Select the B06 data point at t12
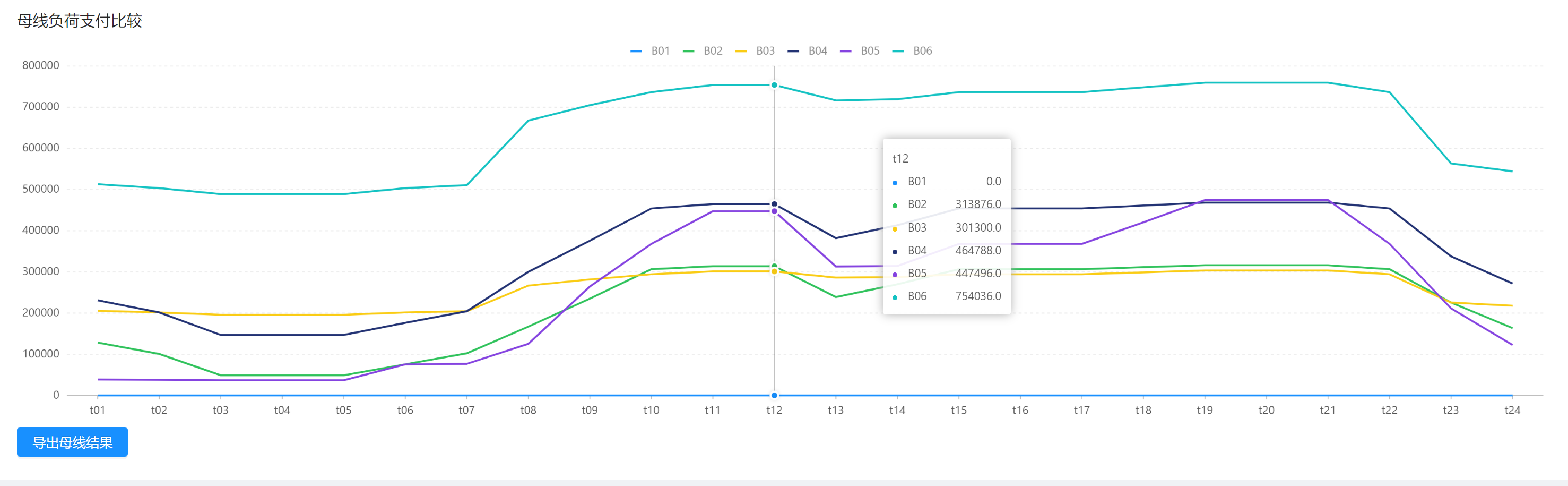Screen dimensions: 1568x486 point(774,86)
